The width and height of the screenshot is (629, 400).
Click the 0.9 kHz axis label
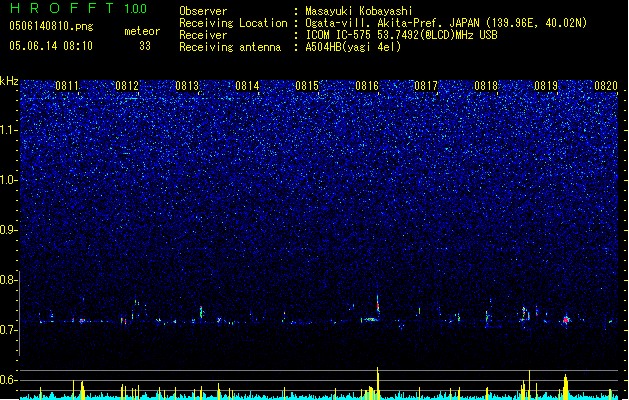(9, 230)
